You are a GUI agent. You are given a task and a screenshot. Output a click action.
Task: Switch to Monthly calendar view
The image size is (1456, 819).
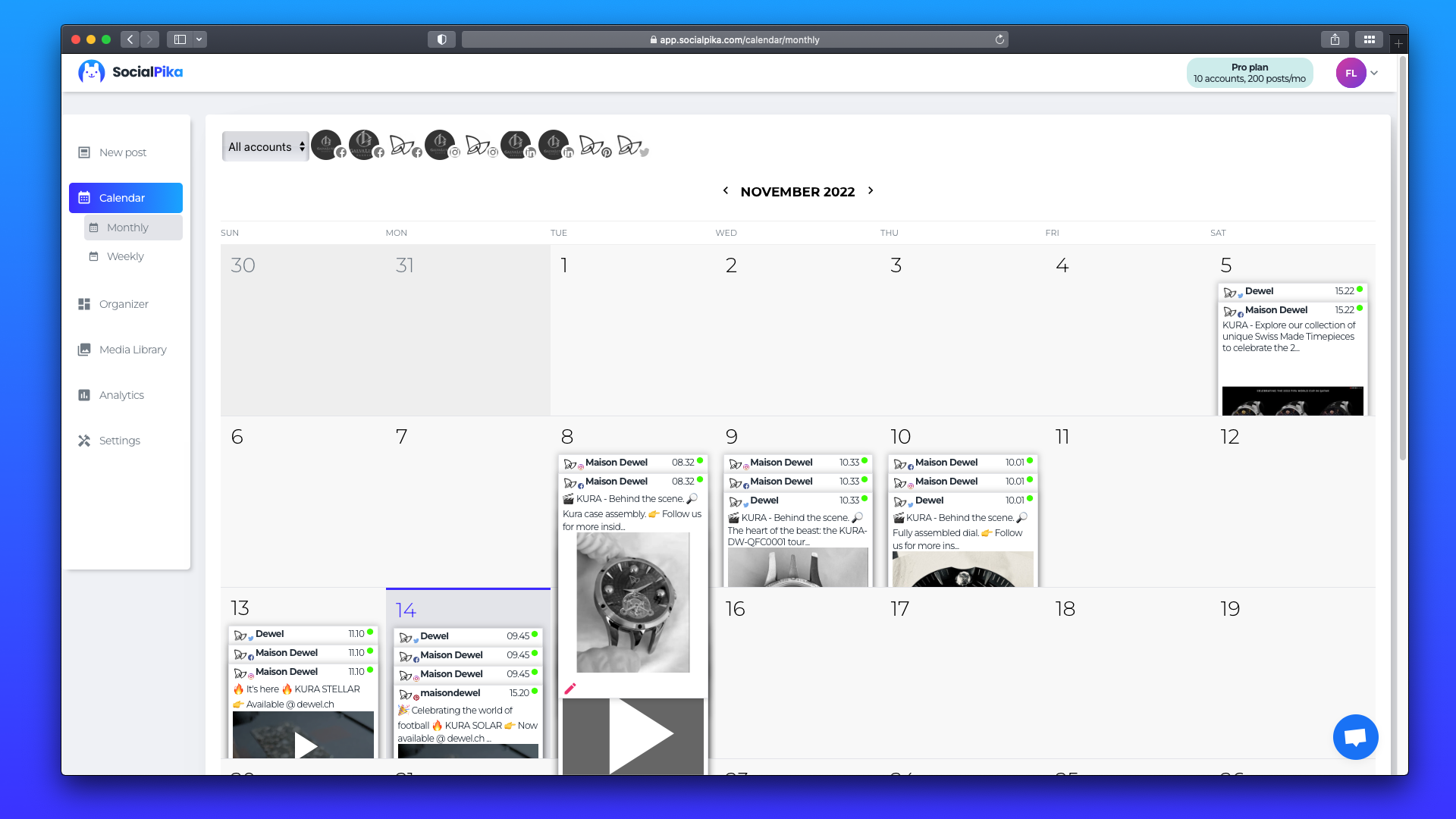point(133,227)
